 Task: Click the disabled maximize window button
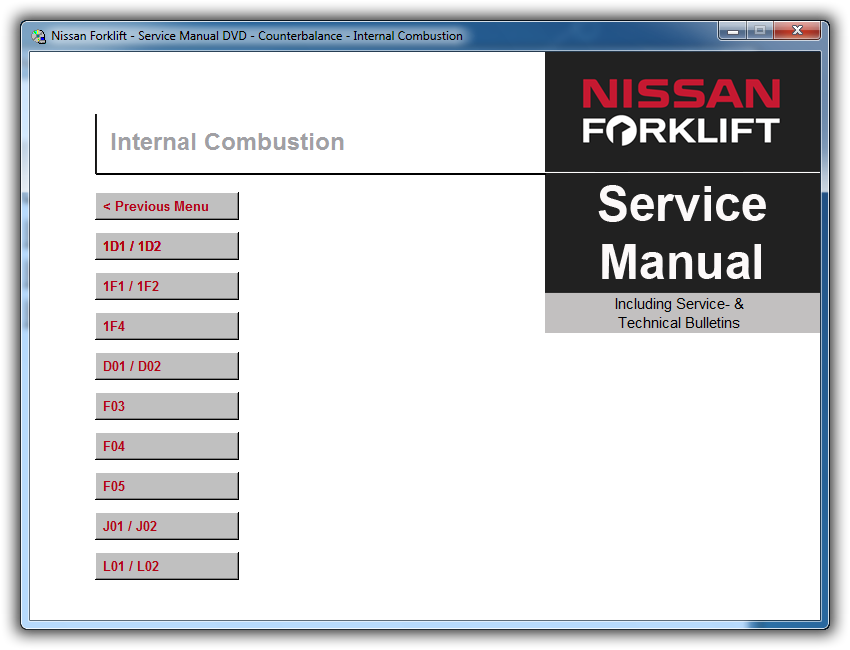760,30
